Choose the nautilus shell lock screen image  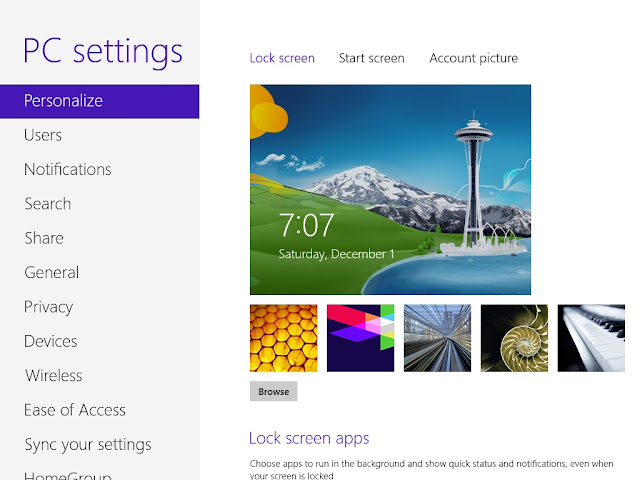[x=514, y=338]
